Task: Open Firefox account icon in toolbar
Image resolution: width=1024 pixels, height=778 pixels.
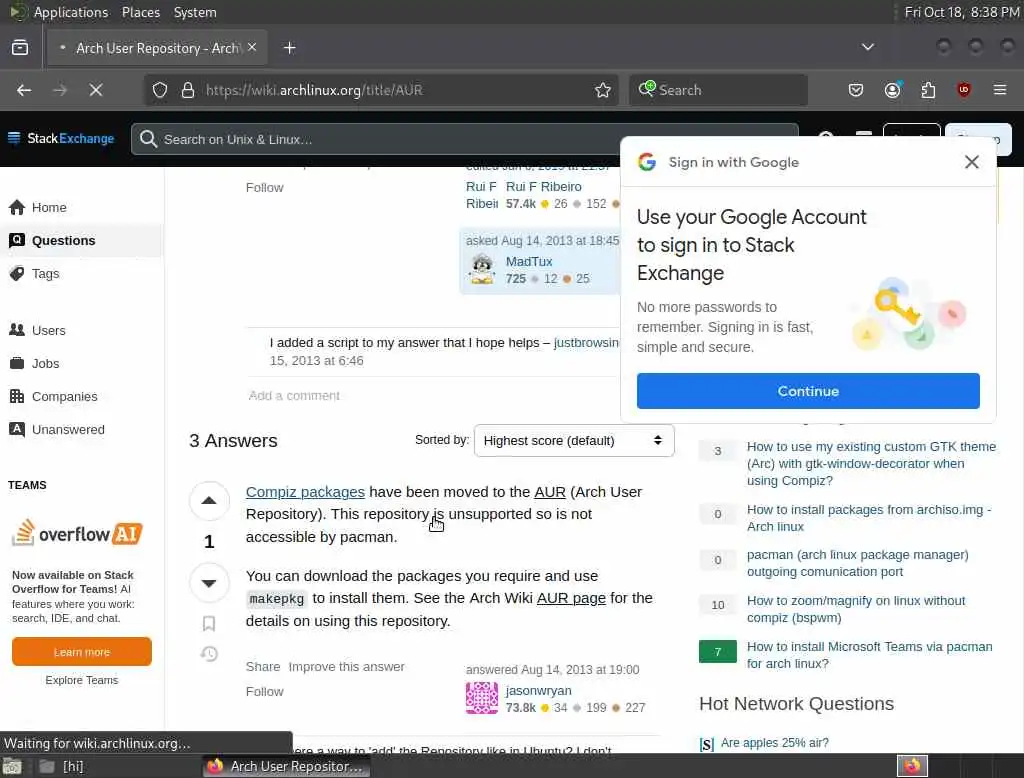Action: tap(892, 89)
